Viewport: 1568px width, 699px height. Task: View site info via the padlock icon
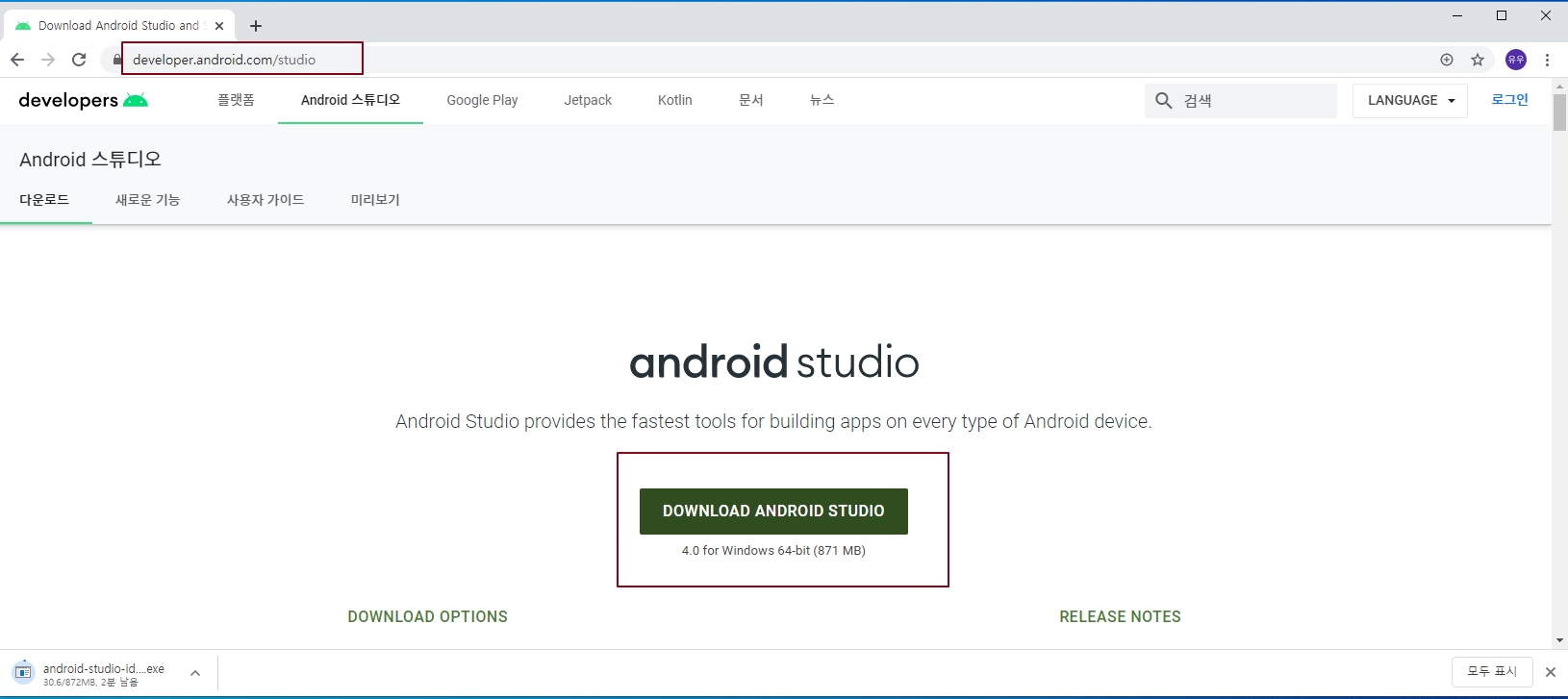[117, 60]
